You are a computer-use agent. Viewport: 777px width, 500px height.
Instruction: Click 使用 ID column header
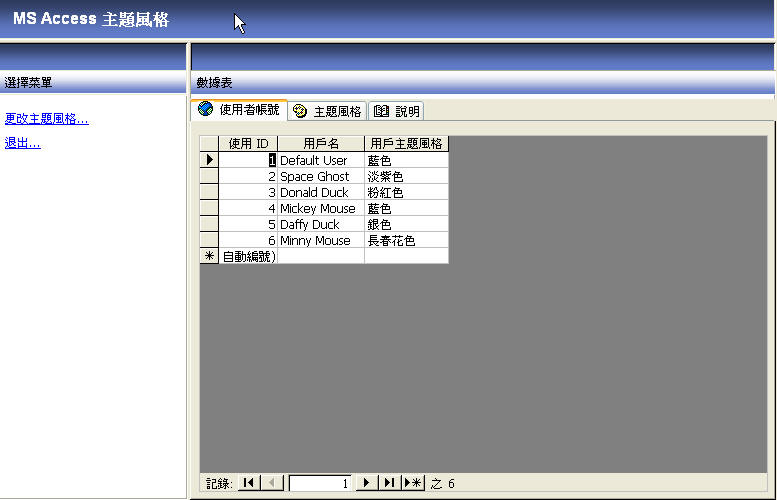click(248, 144)
